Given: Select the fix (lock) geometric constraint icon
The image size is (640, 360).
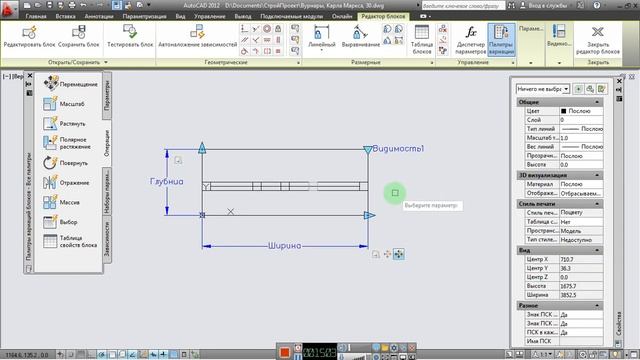Looking at the screenshot, I should point(278,29).
